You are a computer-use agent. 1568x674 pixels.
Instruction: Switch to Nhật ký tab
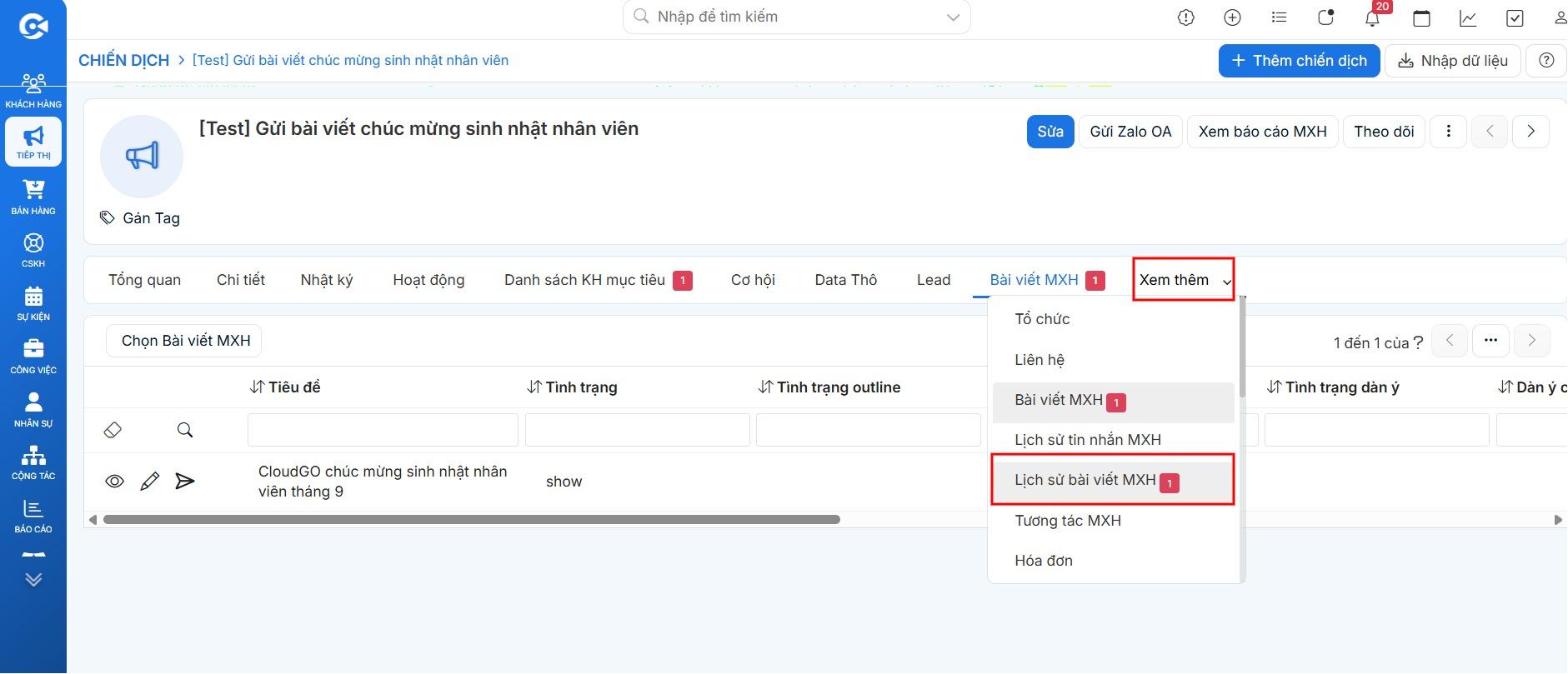(327, 280)
